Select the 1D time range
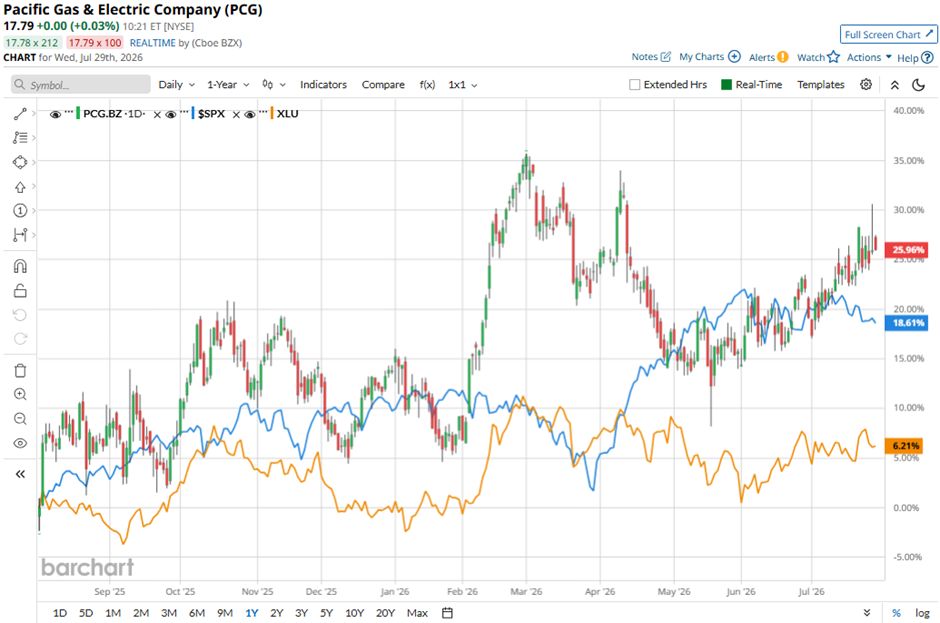The width and height of the screenshot is (940, 623). (x=59, y=613)
